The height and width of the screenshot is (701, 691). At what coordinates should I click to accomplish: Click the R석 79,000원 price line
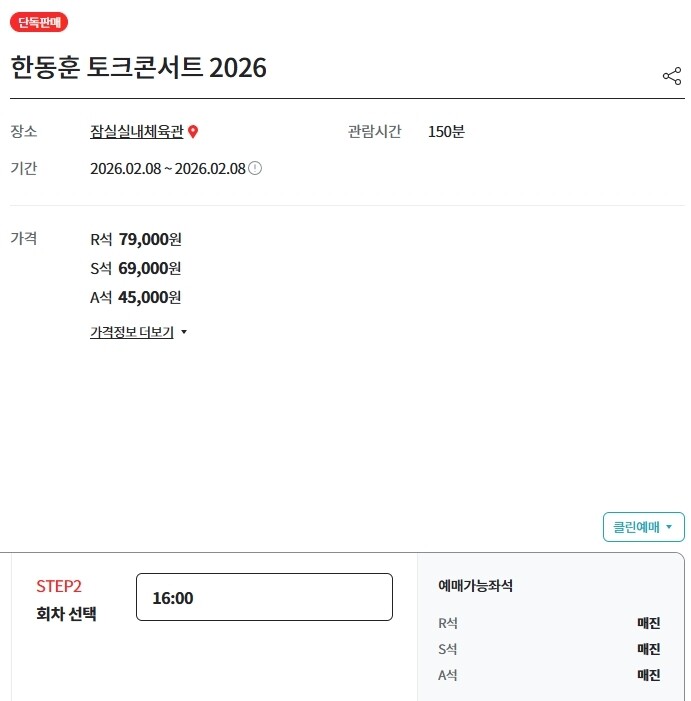136,239
